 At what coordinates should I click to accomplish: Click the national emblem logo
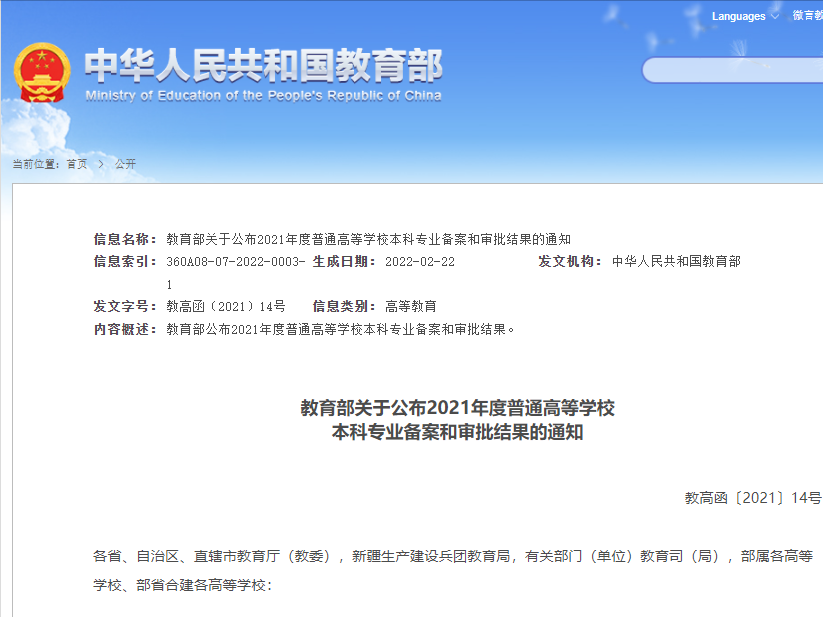coord(42,72)
